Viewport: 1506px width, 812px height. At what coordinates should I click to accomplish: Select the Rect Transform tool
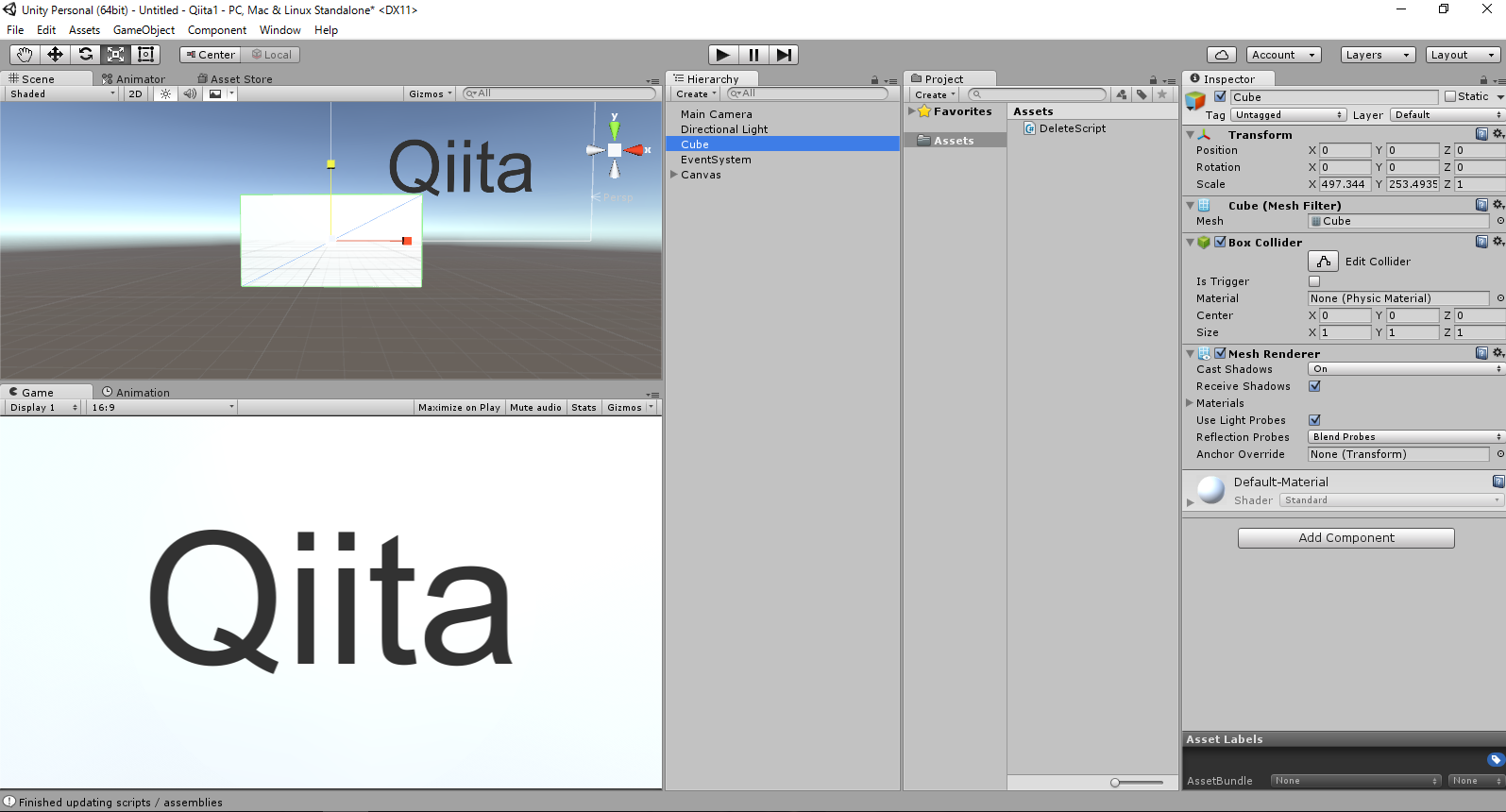pos(145,55)
